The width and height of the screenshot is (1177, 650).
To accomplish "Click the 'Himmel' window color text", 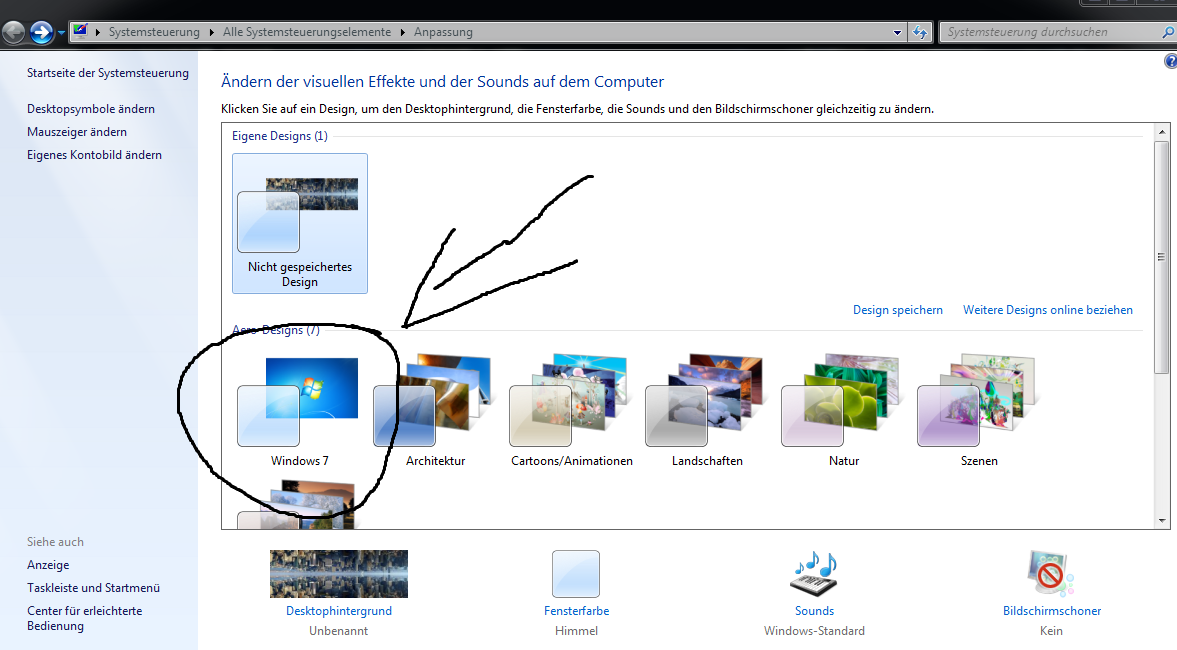I will [576, 631].
